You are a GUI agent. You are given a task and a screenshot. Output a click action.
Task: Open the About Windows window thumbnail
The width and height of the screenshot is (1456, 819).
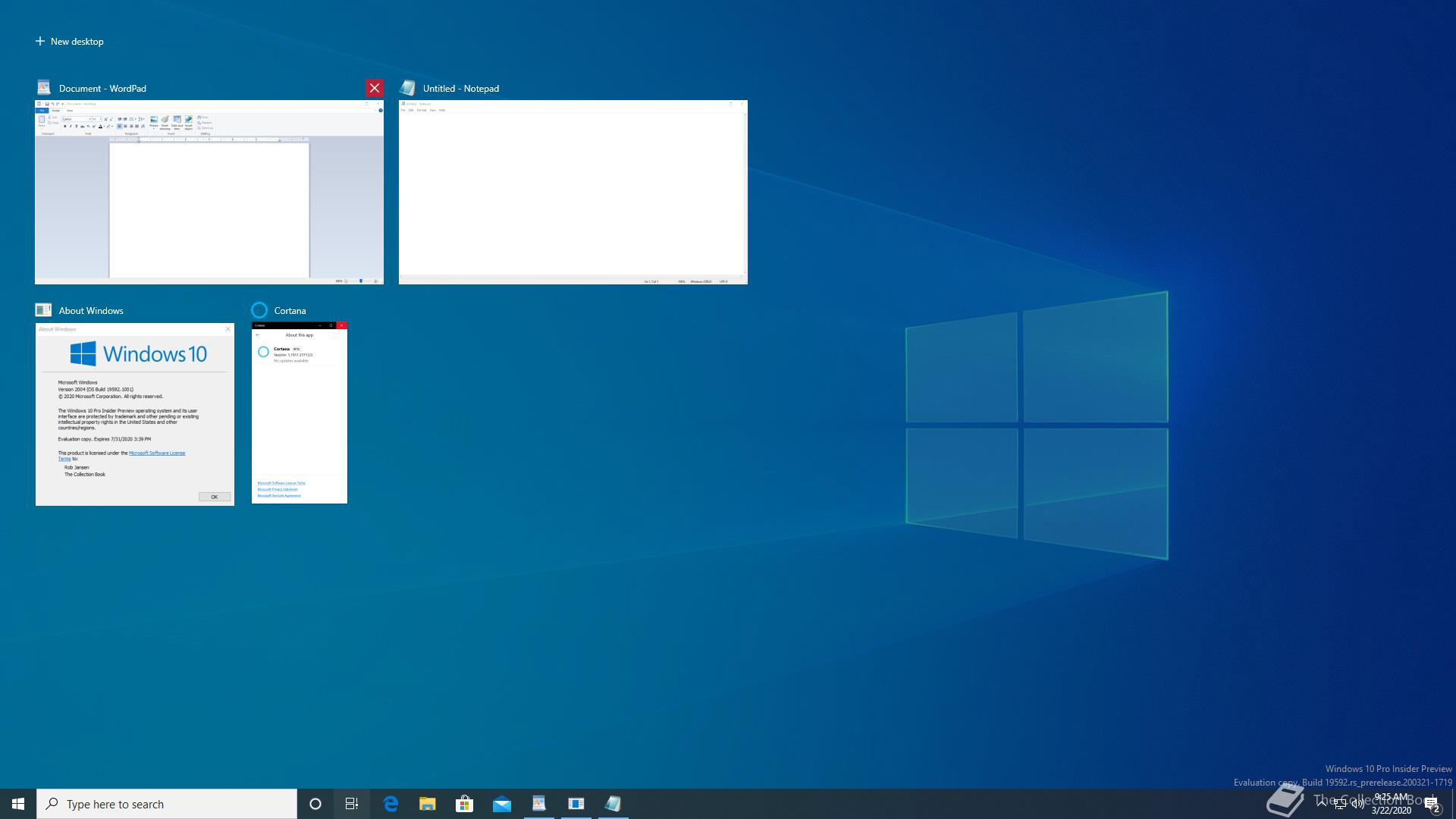135,414
